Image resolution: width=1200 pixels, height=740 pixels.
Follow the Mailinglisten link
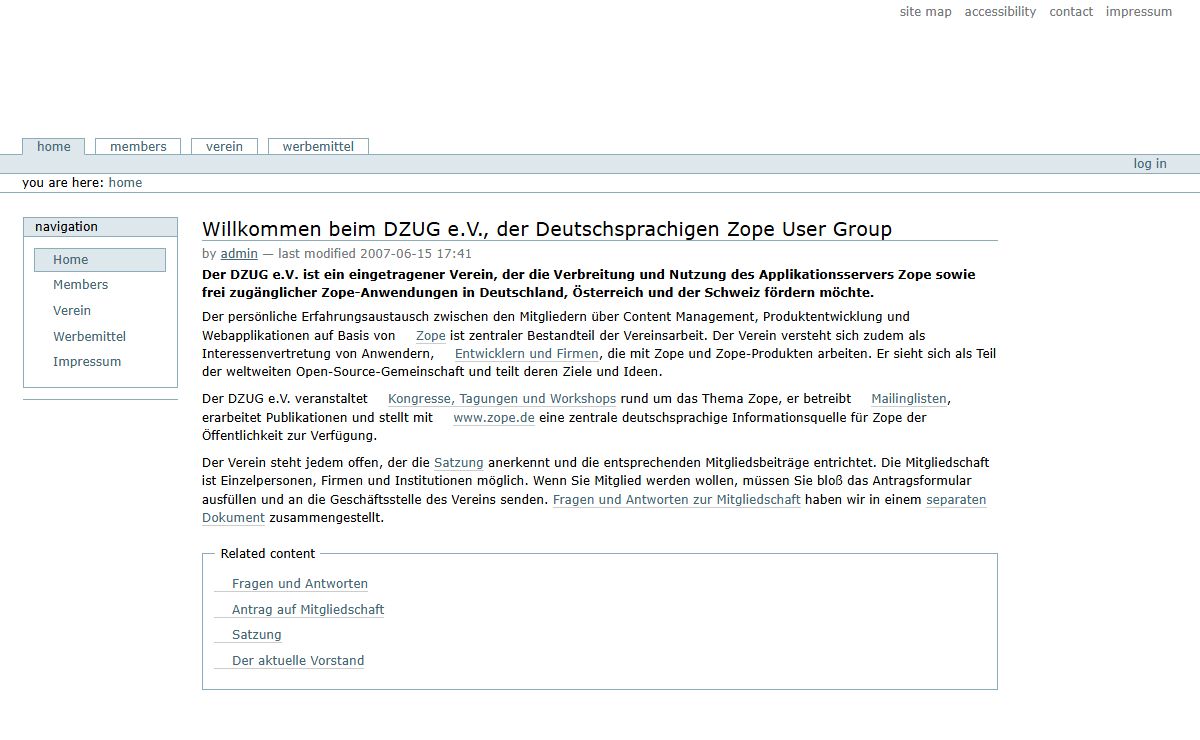pos(909,399)
